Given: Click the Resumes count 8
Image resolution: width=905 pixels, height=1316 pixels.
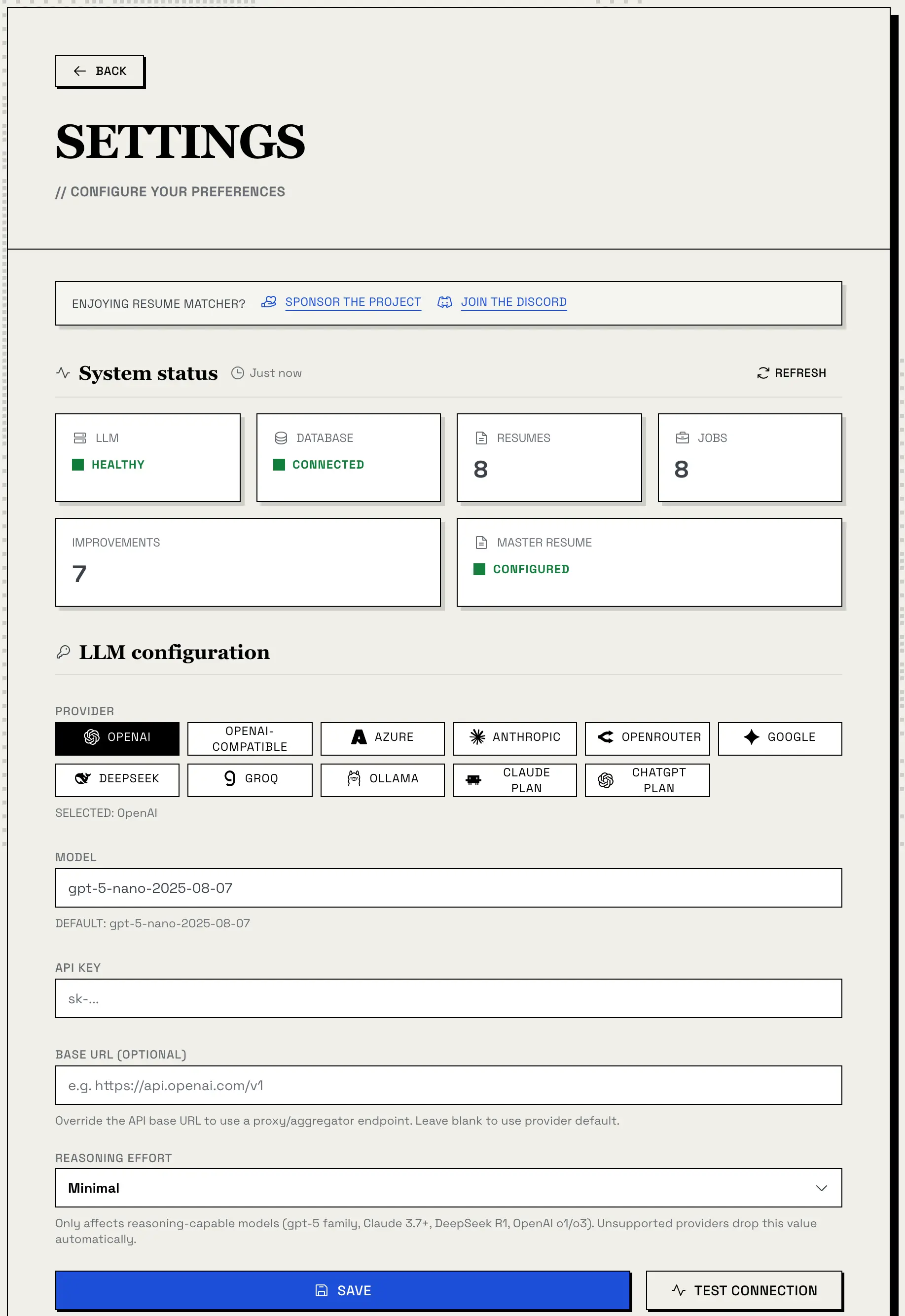Looking at the screenshot, I should (x=481, y=470).
